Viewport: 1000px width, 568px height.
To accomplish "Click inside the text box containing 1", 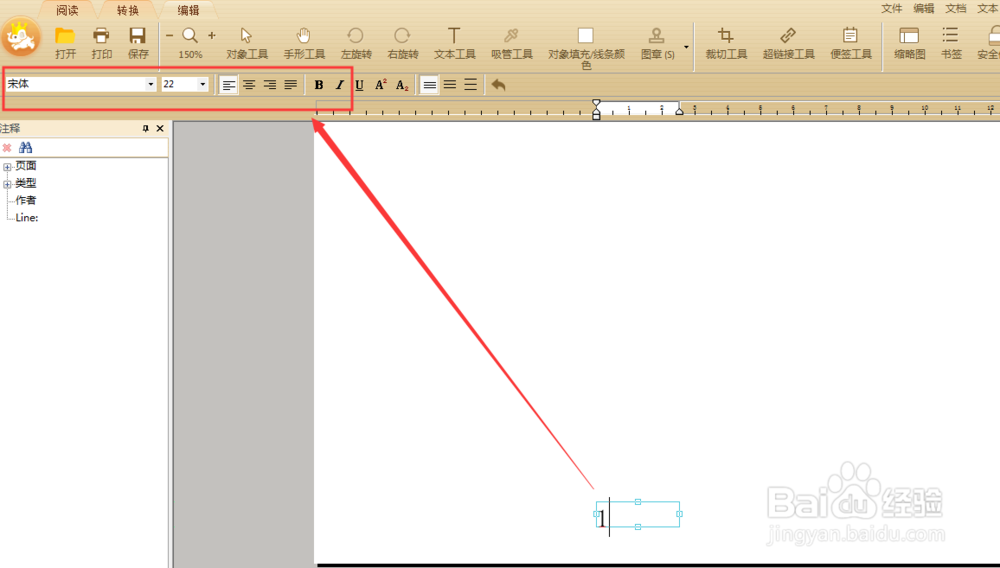I will (638, 514).
